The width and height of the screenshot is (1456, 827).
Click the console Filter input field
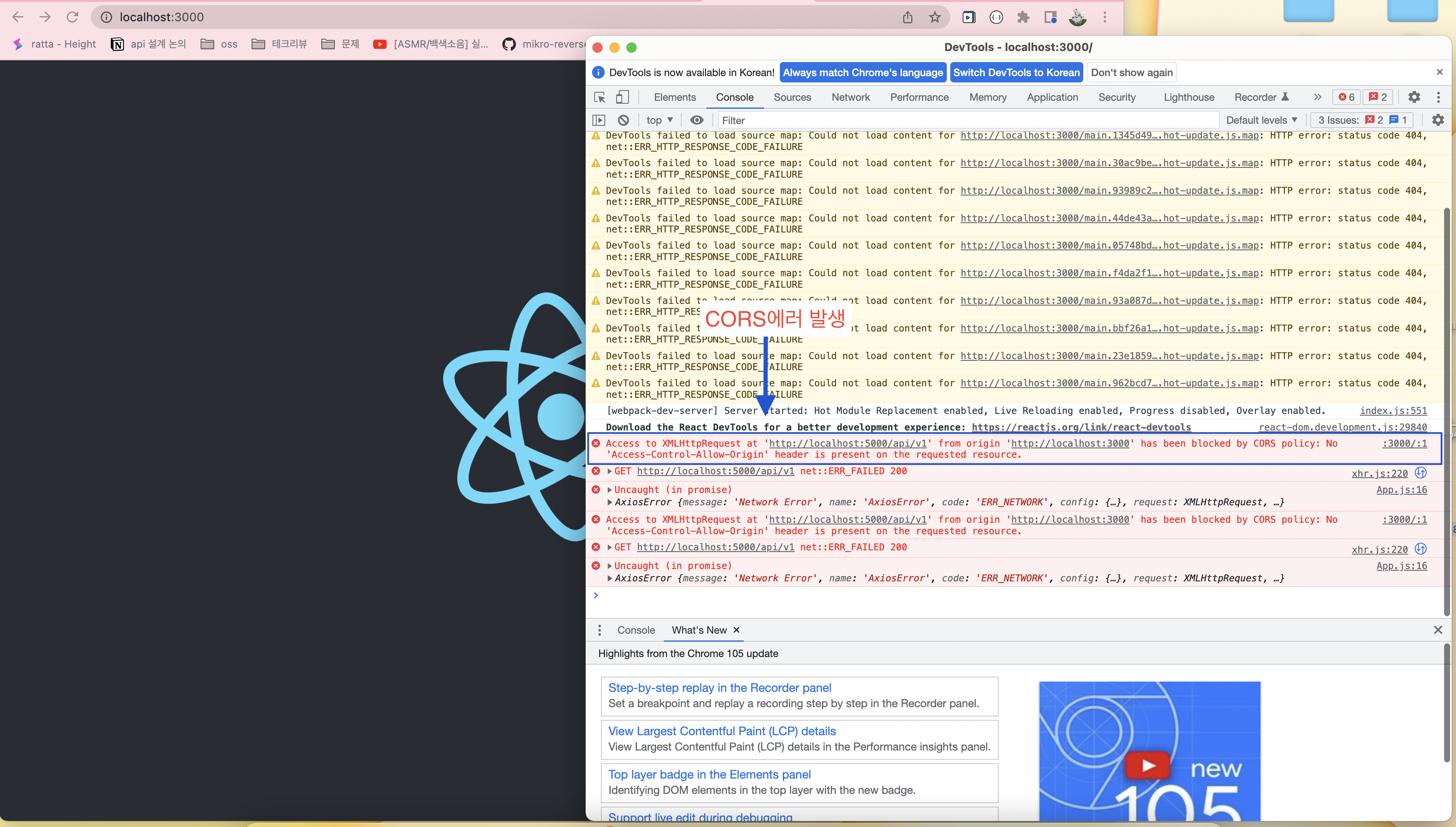966,120
